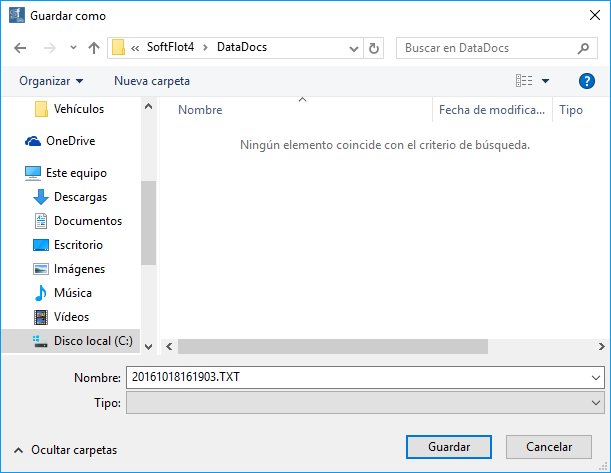Expand the Organizar menu

point(51,81)
